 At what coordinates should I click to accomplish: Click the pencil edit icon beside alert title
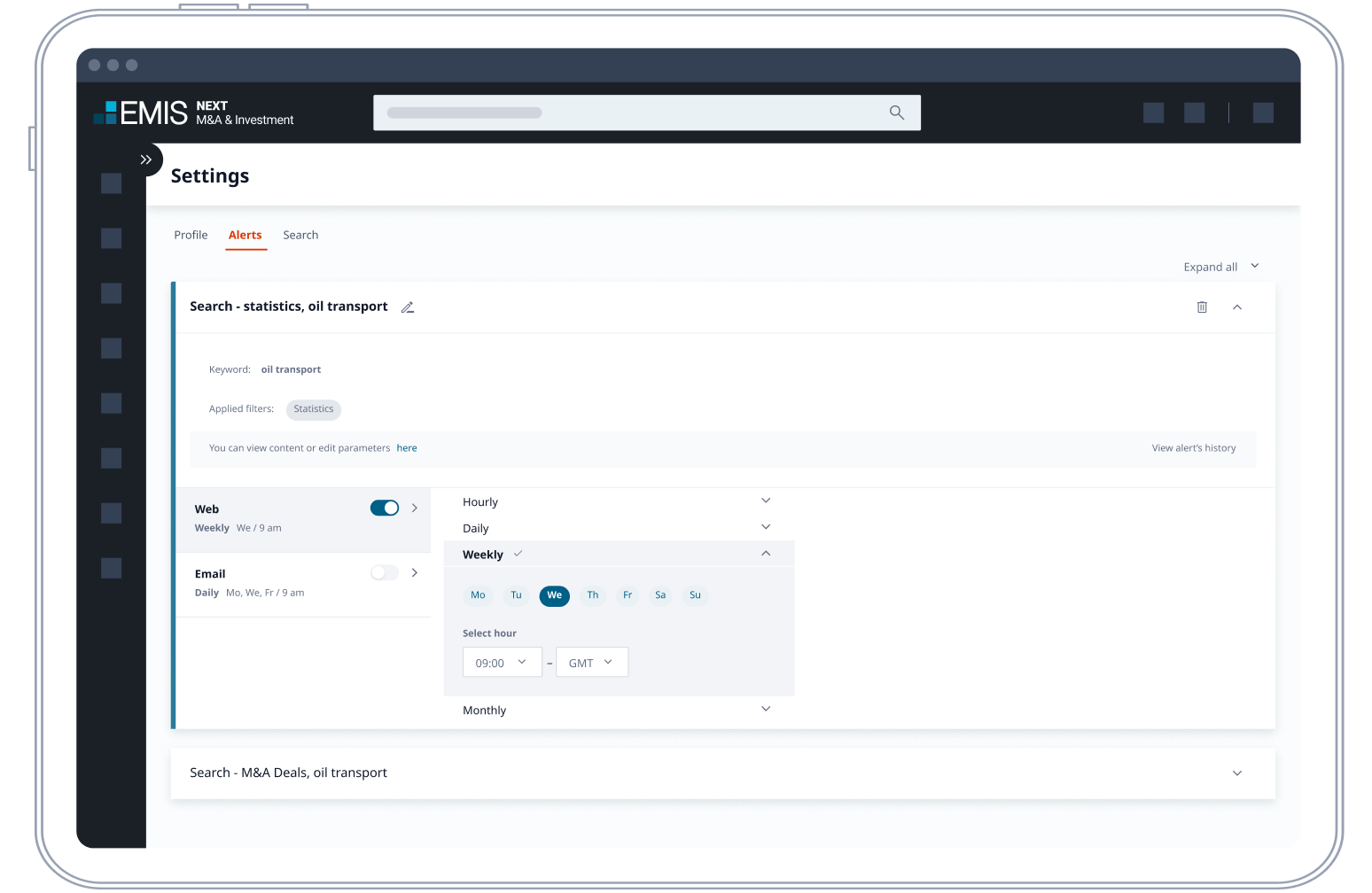[x=408, y=307]
